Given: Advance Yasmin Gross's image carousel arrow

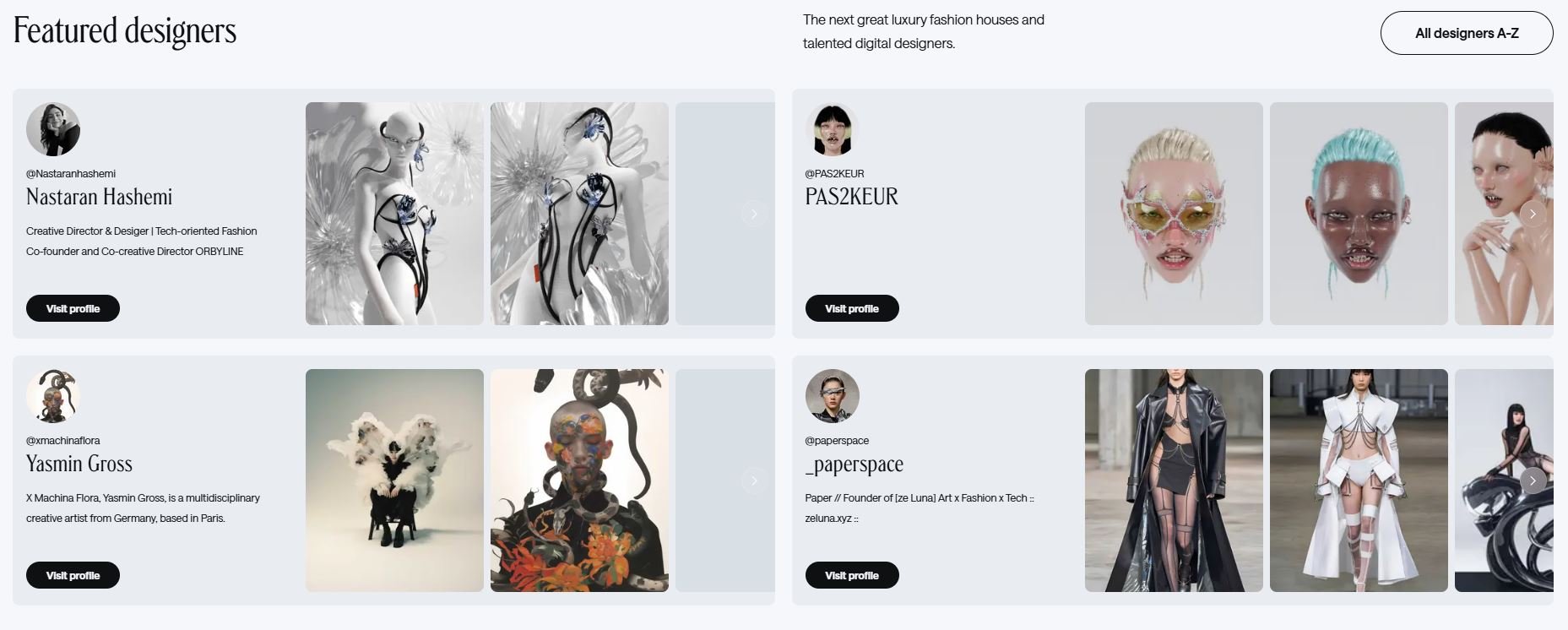Looking at the screenshot, I should point(754,481).
